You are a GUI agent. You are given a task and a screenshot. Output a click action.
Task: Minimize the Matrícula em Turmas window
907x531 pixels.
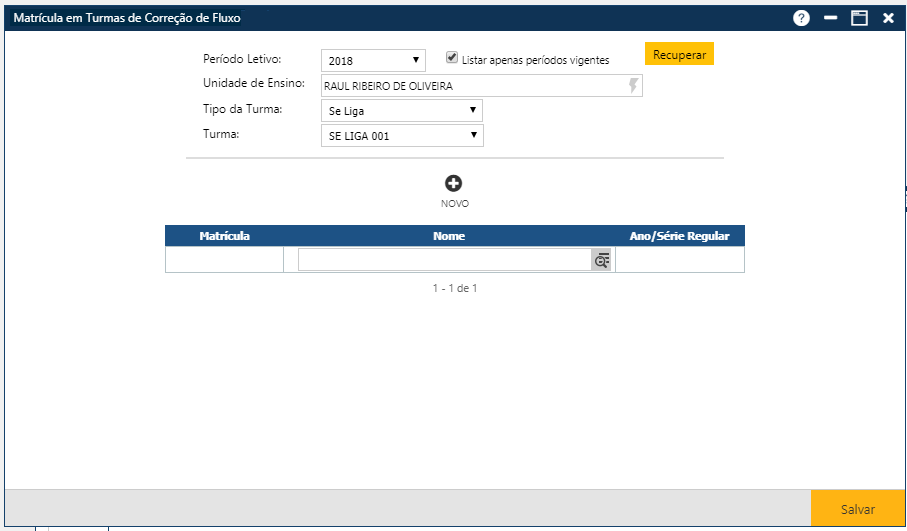830,18
